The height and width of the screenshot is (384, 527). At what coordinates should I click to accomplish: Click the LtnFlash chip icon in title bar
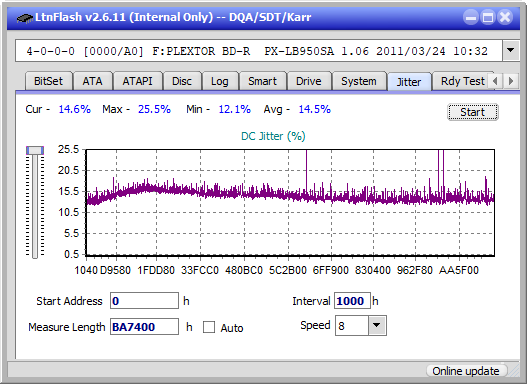pos(25,17)
